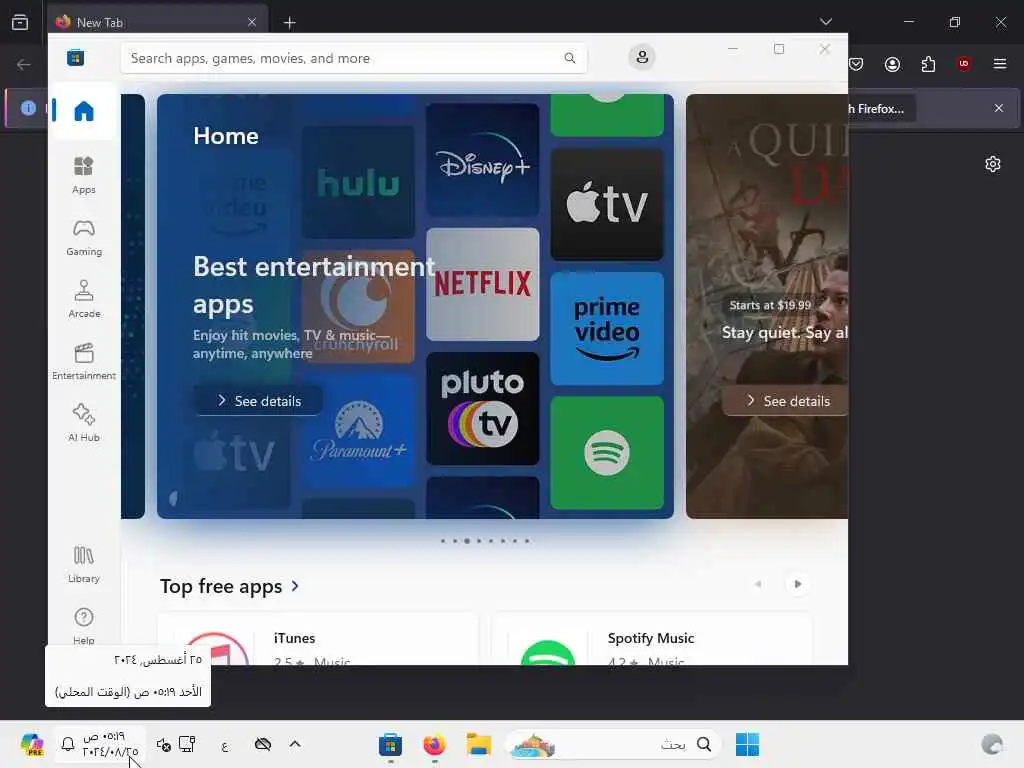Open the taskbar clock and date
The width and height of the screenshot is (1024, 768).
110,744
